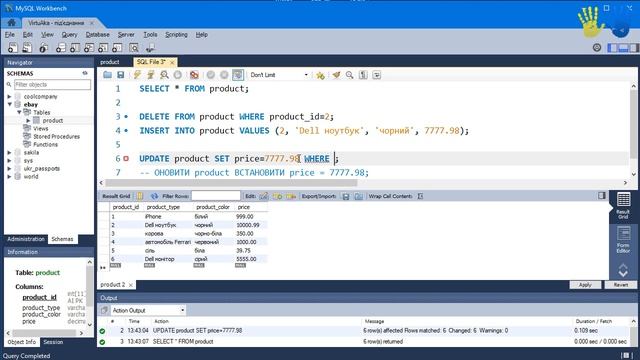Click the beautify query broom icon
The height and width of the screenshot is (360, 640).
coord(336,75)
